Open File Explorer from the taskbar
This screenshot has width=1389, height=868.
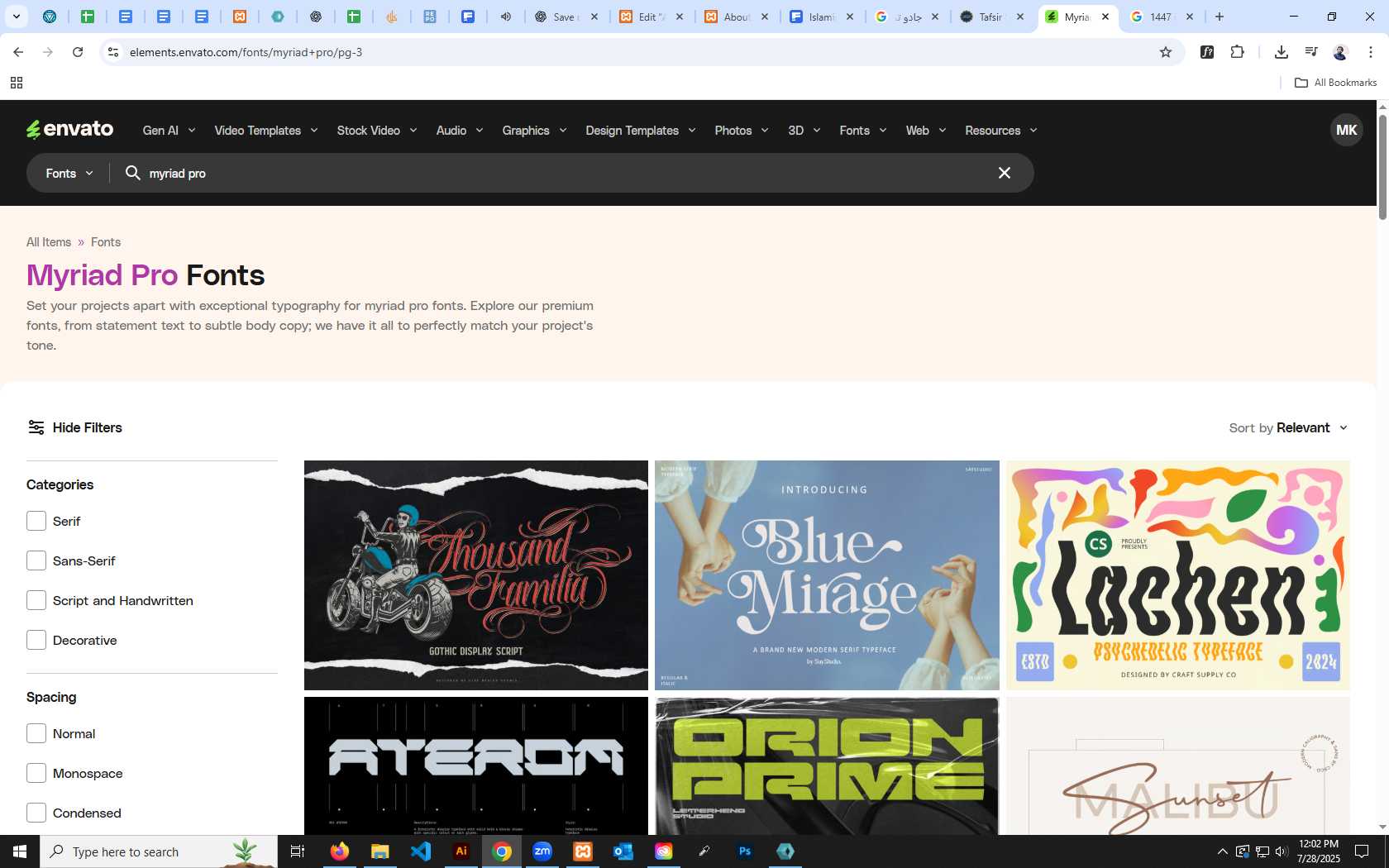click(379, 851)
